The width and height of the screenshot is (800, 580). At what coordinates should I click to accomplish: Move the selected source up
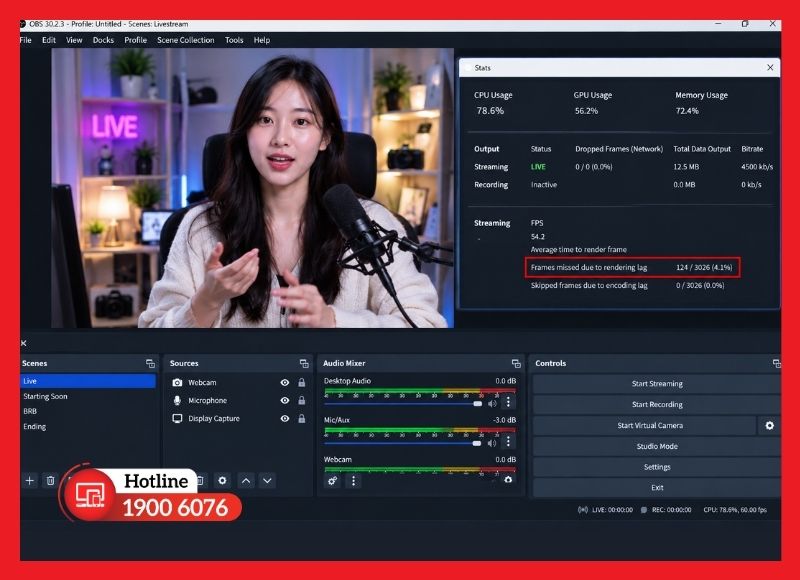pyautogui.click(x=246, y=481)
